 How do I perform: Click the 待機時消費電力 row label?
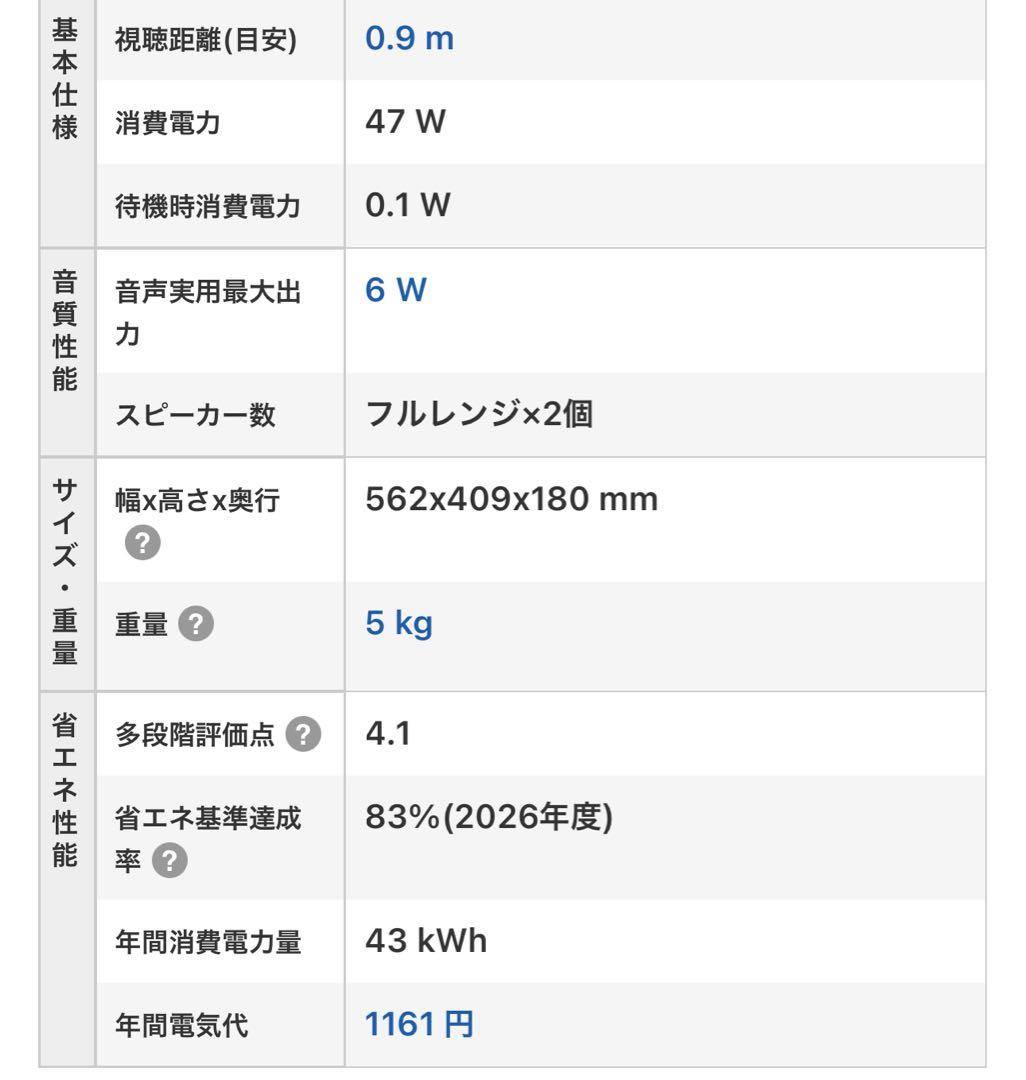coord(209,207)
